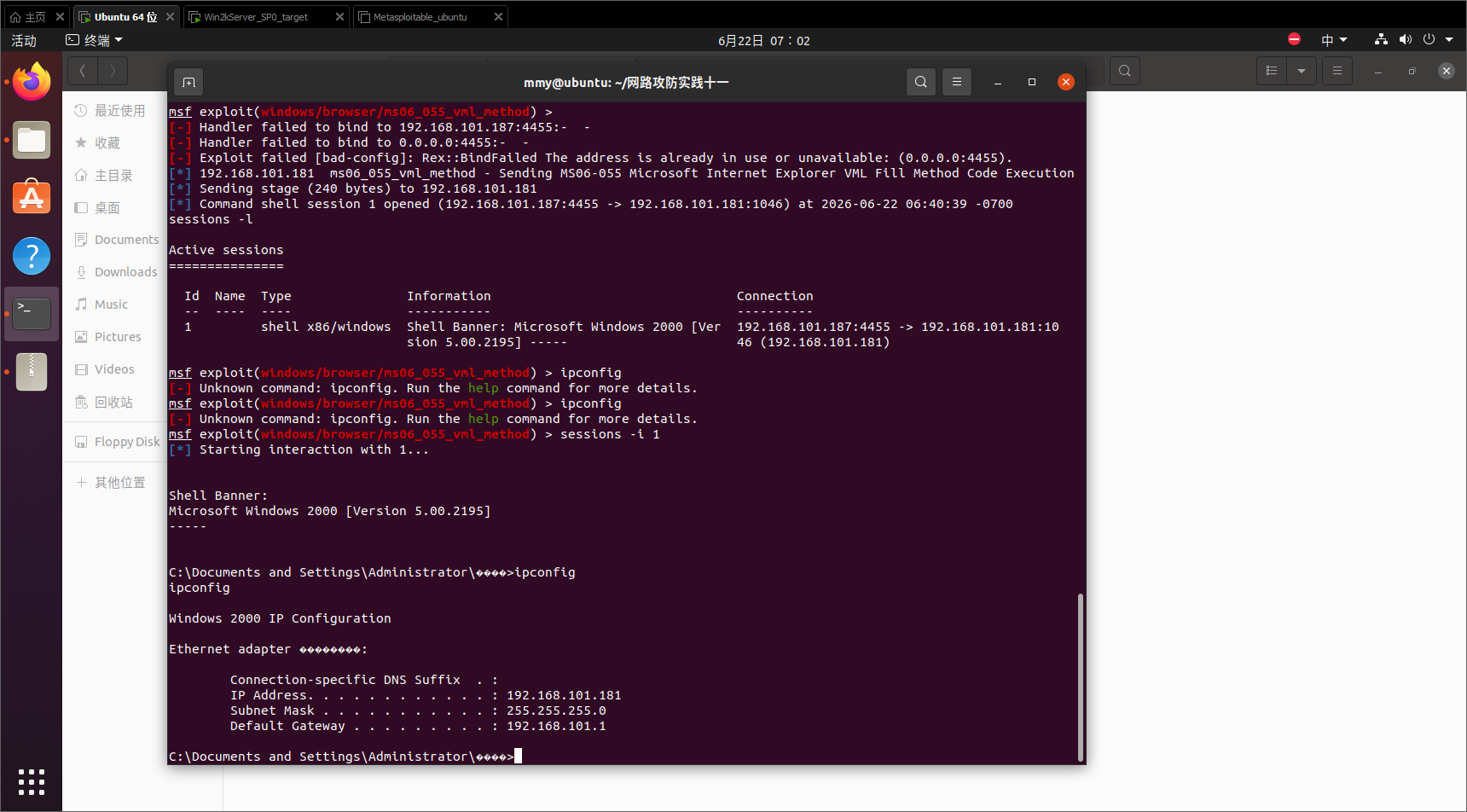Open Firefox from the Ubuntu dock

[x=32, y=82]
